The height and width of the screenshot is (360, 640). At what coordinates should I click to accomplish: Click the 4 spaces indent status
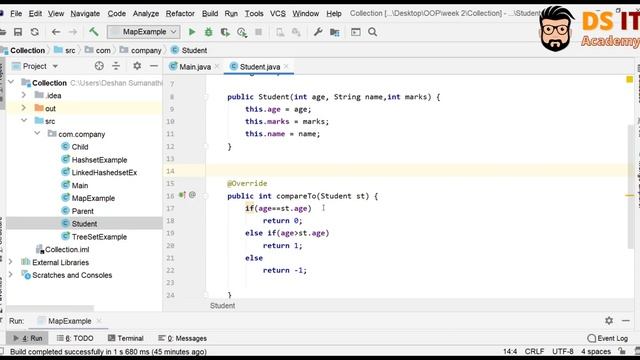coord(596,351)
